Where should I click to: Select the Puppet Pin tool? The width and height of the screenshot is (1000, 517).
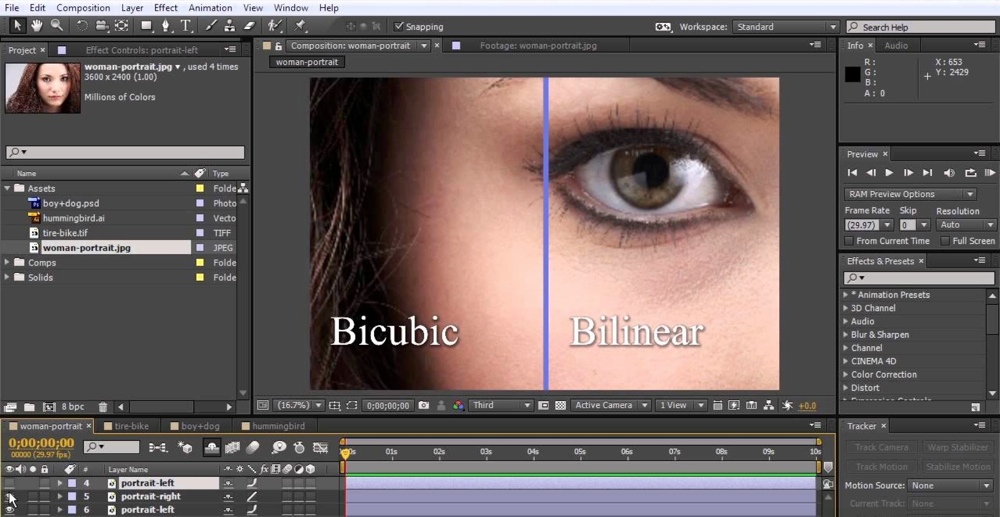tap(300, 26)
